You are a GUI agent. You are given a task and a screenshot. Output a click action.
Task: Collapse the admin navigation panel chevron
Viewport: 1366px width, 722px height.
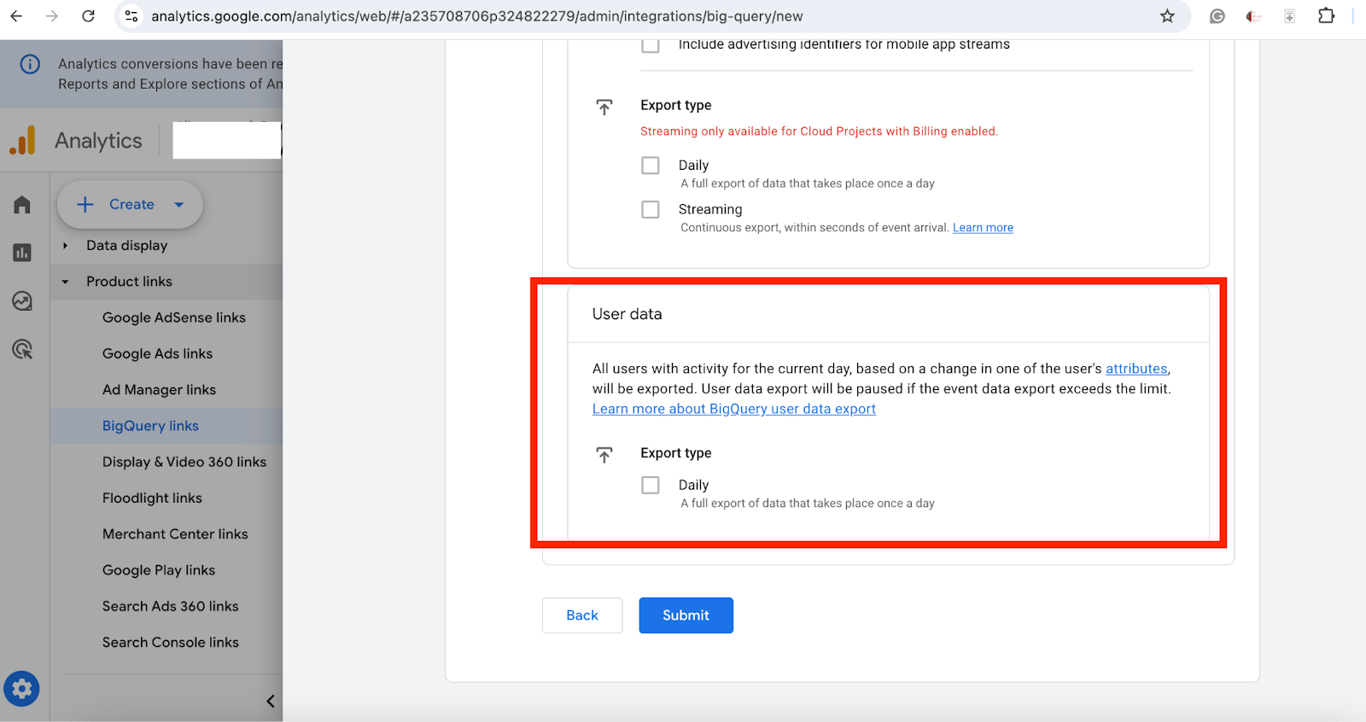[x=270, y=701]
